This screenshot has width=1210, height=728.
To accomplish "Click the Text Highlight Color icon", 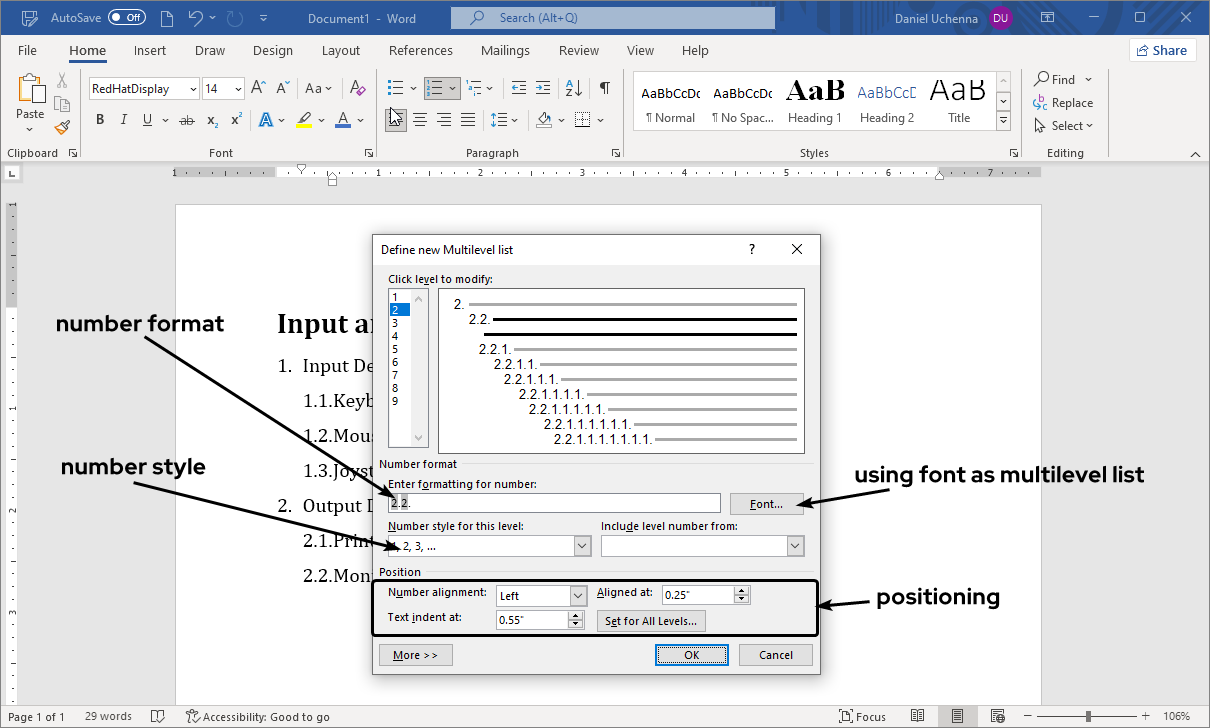I will coord(304,120).
